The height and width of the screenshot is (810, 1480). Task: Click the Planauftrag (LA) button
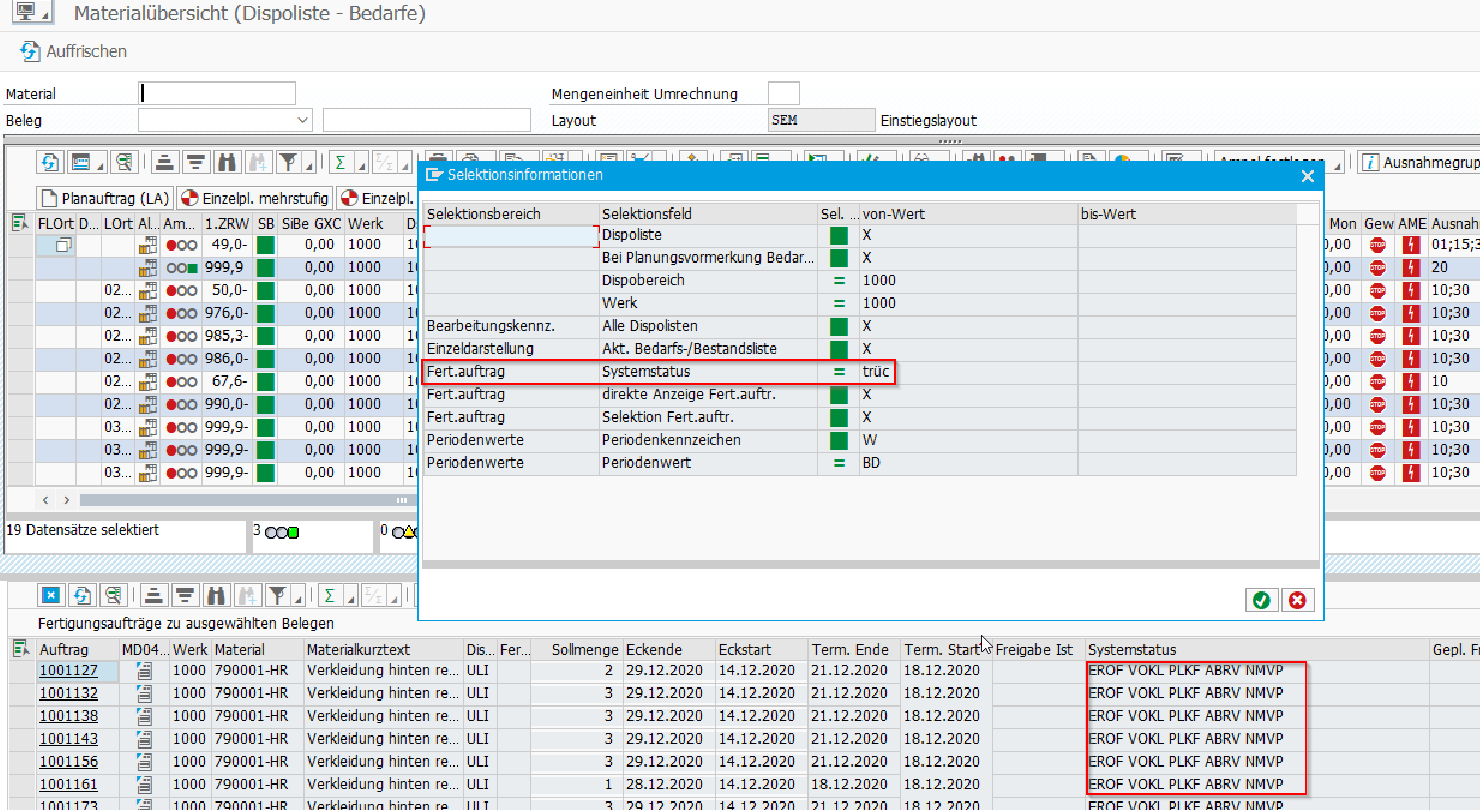point(105,197)
